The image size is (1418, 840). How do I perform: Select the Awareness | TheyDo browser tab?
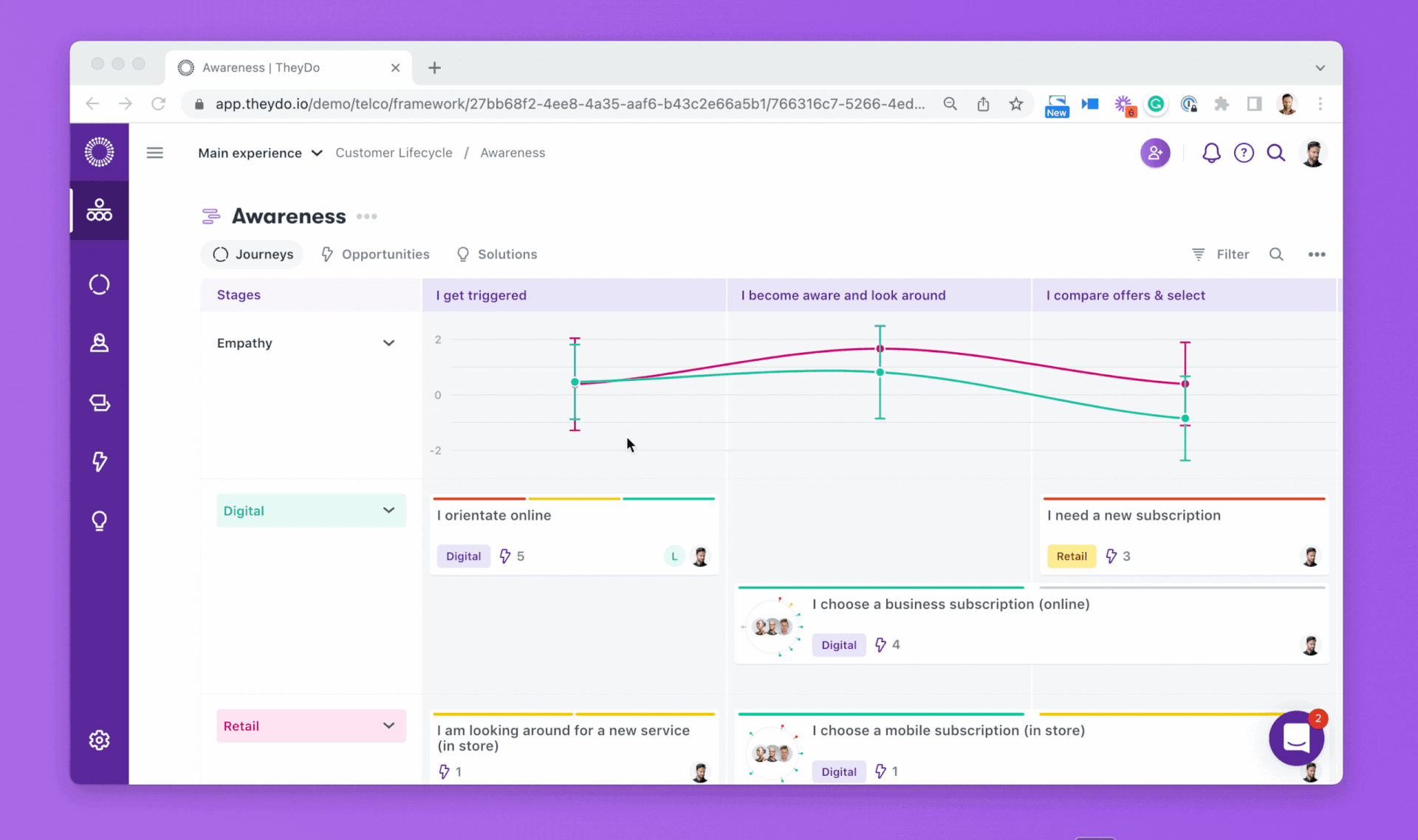pyautogui.click(x=288, y=68)
